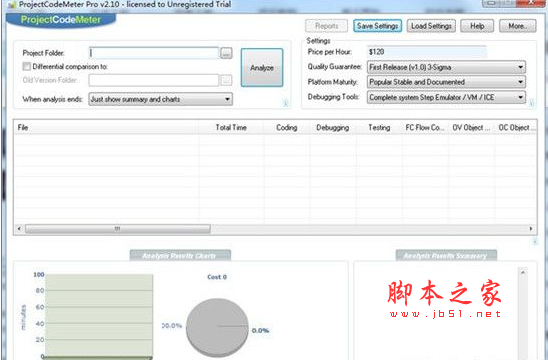Sort by the OV Object column header

click(x=471, y=128)
